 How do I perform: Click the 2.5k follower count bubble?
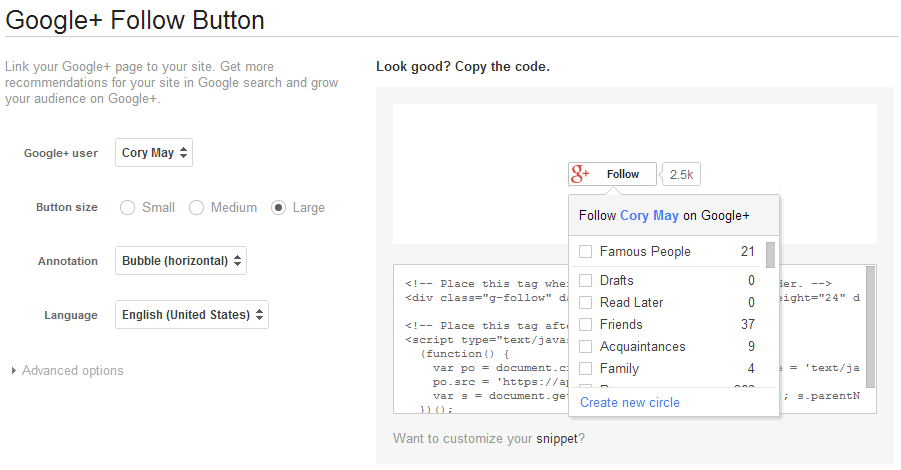[681, 174]
